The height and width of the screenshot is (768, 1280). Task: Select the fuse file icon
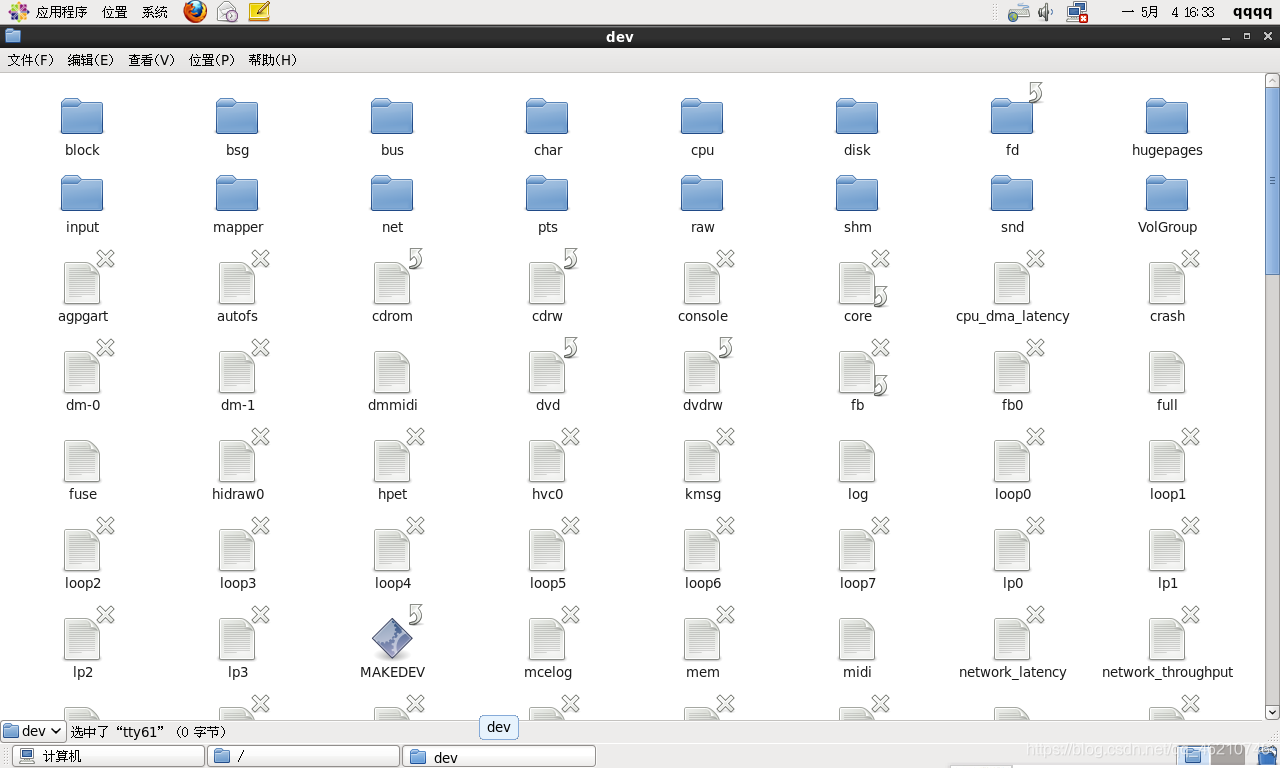tap(82, 461)
